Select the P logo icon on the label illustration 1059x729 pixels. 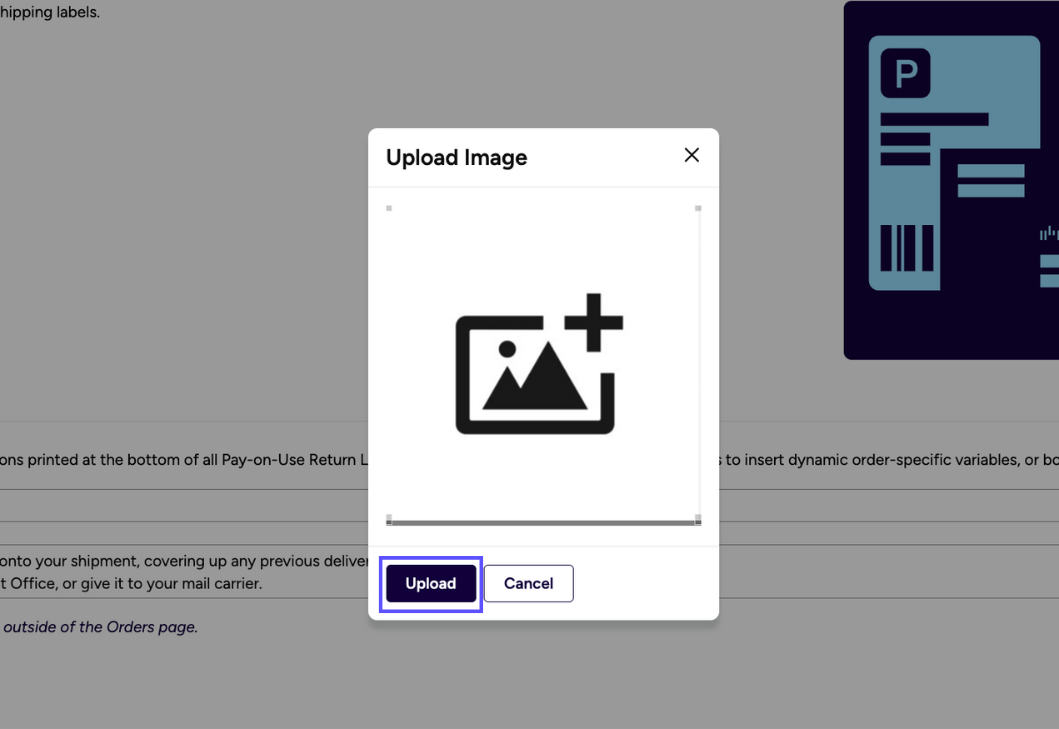pyautogui.click(x=903, y=73)
